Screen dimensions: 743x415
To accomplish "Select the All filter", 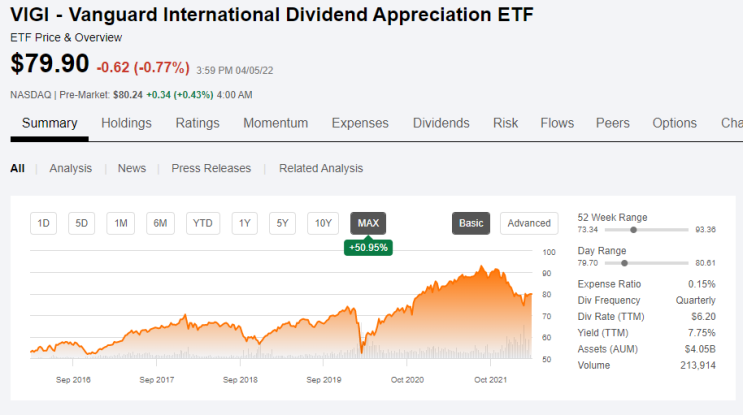I will point(18,168).
